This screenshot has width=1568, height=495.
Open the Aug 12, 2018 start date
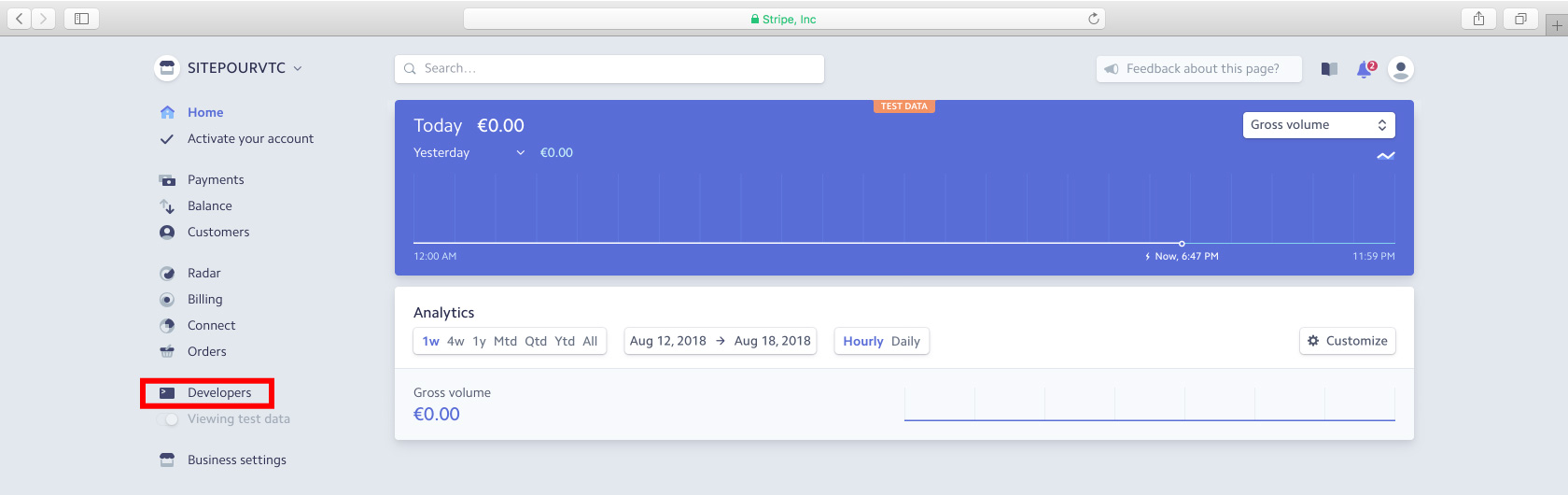tap(667, 341)
